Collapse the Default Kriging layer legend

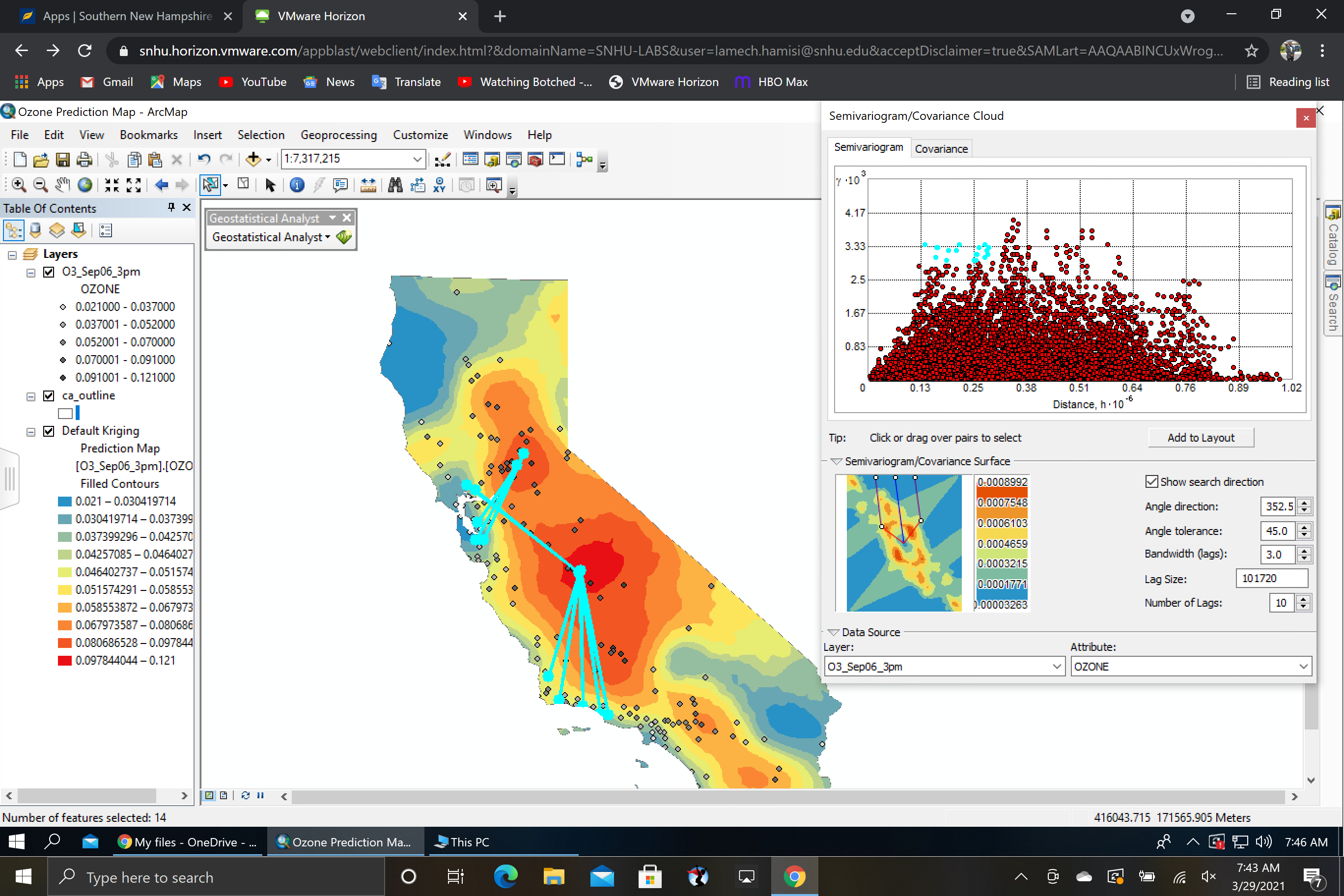click(31, 432)
